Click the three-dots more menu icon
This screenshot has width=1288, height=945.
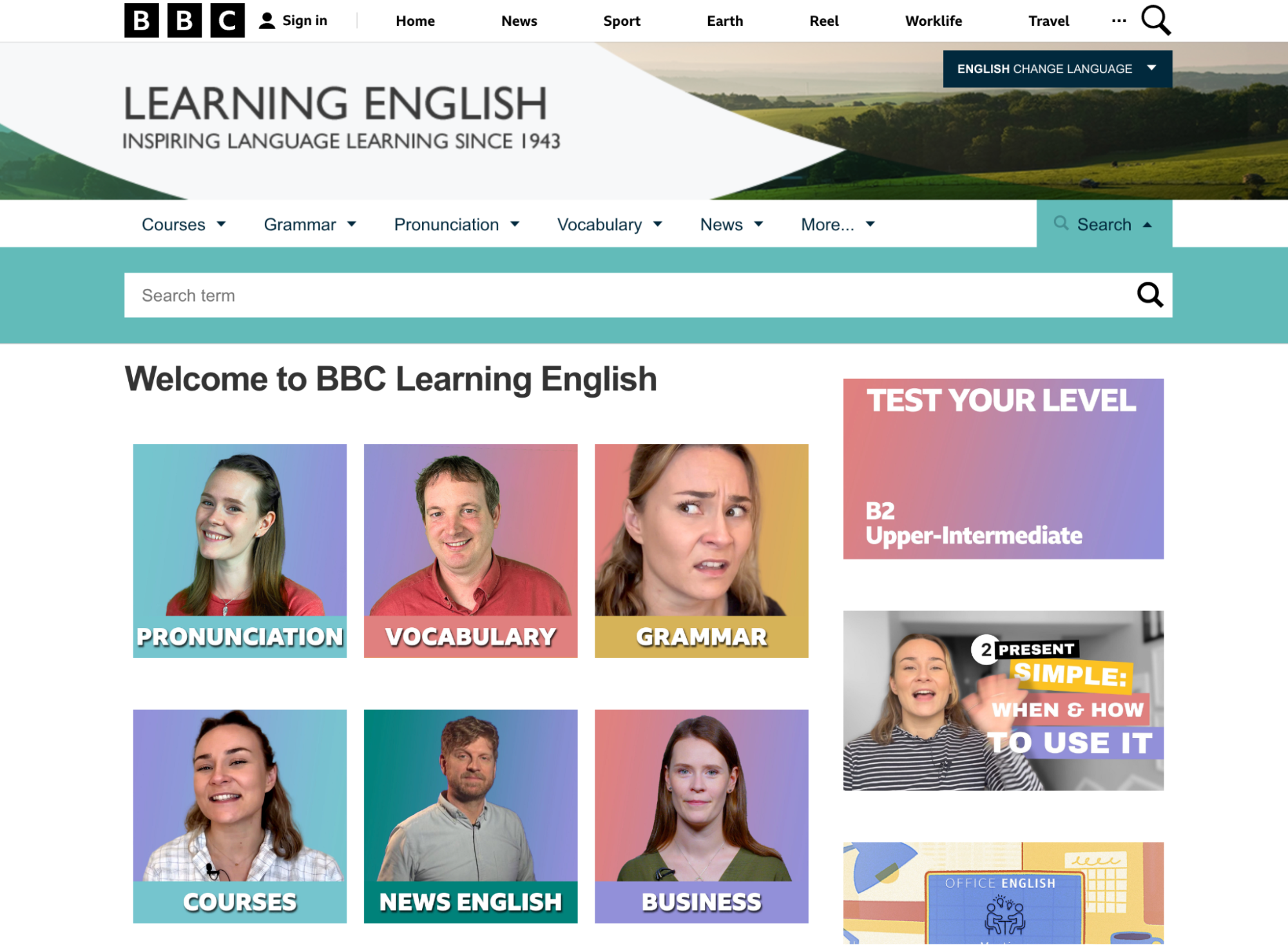(1119, 21)
